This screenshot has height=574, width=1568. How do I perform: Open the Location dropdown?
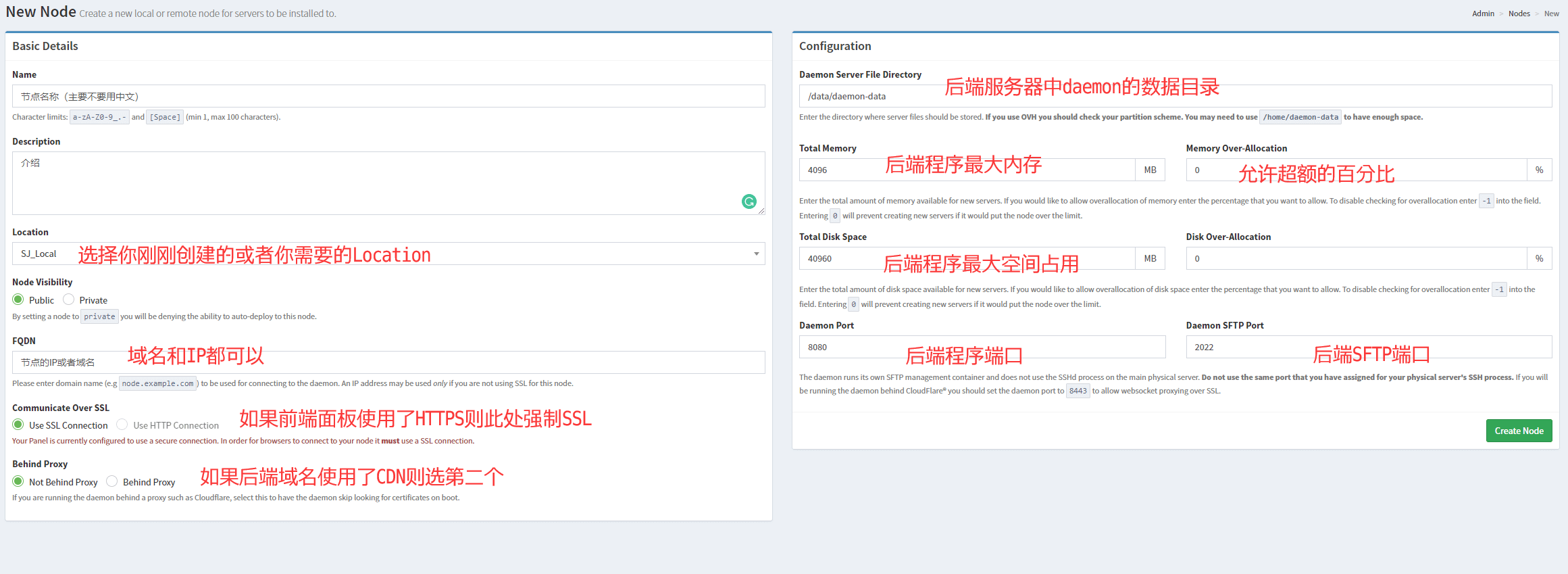388,254
